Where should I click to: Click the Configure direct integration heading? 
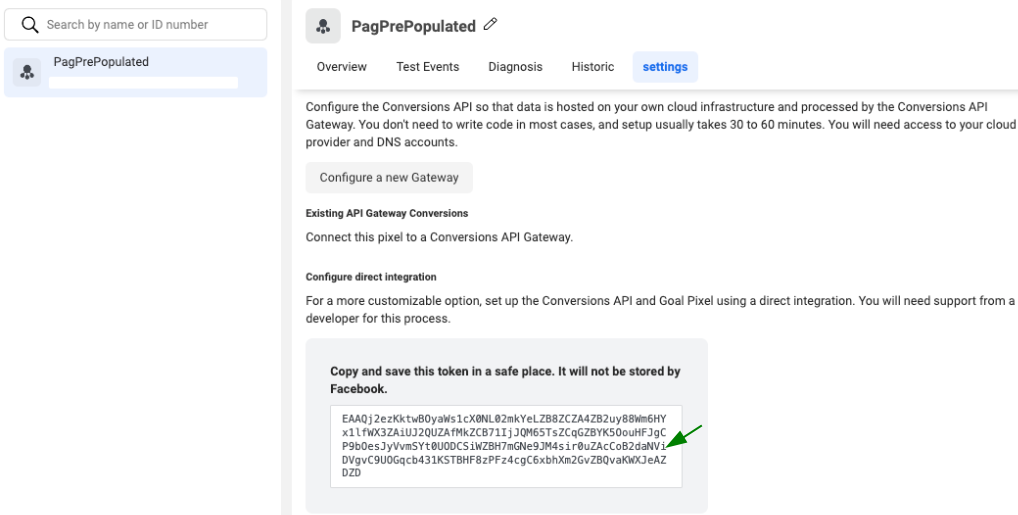point(371,277)
